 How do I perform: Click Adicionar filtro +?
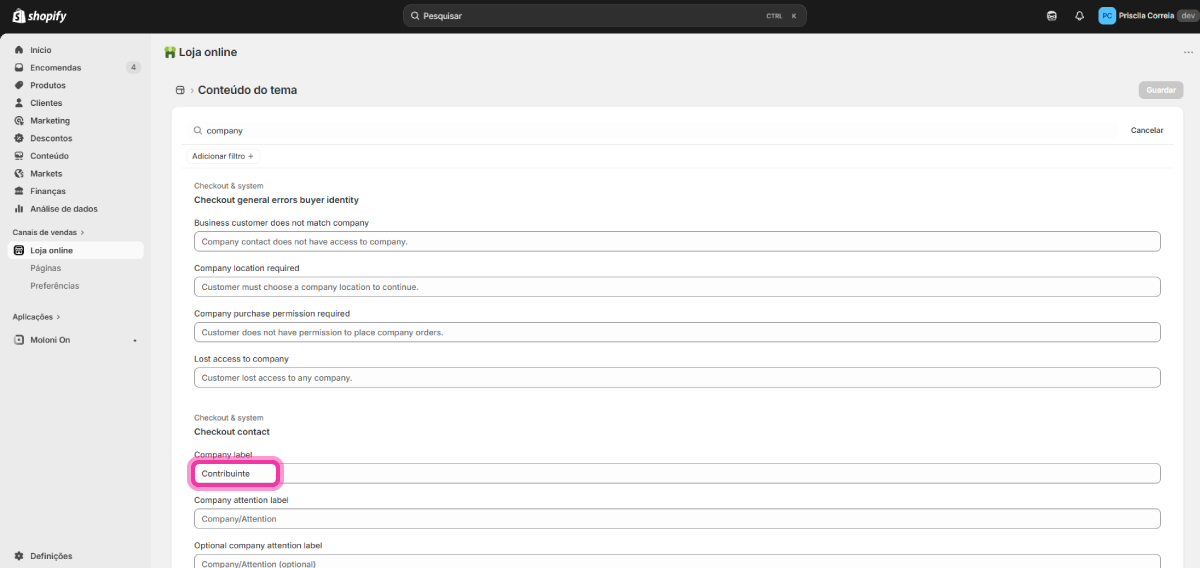tap(223, 157)
